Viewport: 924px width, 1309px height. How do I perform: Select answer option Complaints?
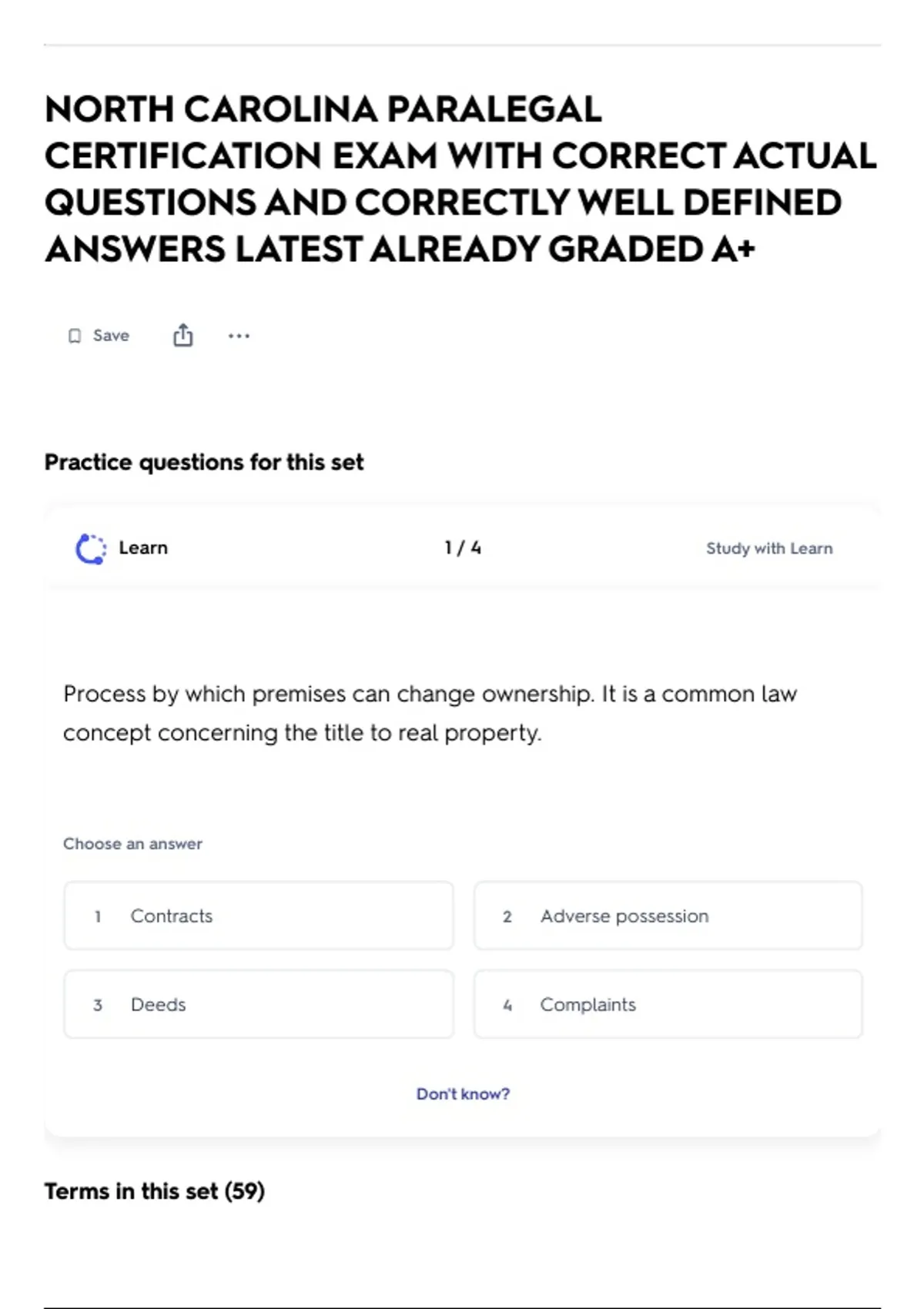tap(668, 1004)
